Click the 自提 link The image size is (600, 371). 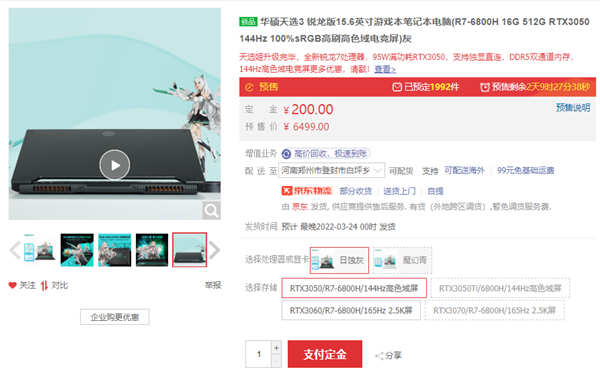coord(435,191)
